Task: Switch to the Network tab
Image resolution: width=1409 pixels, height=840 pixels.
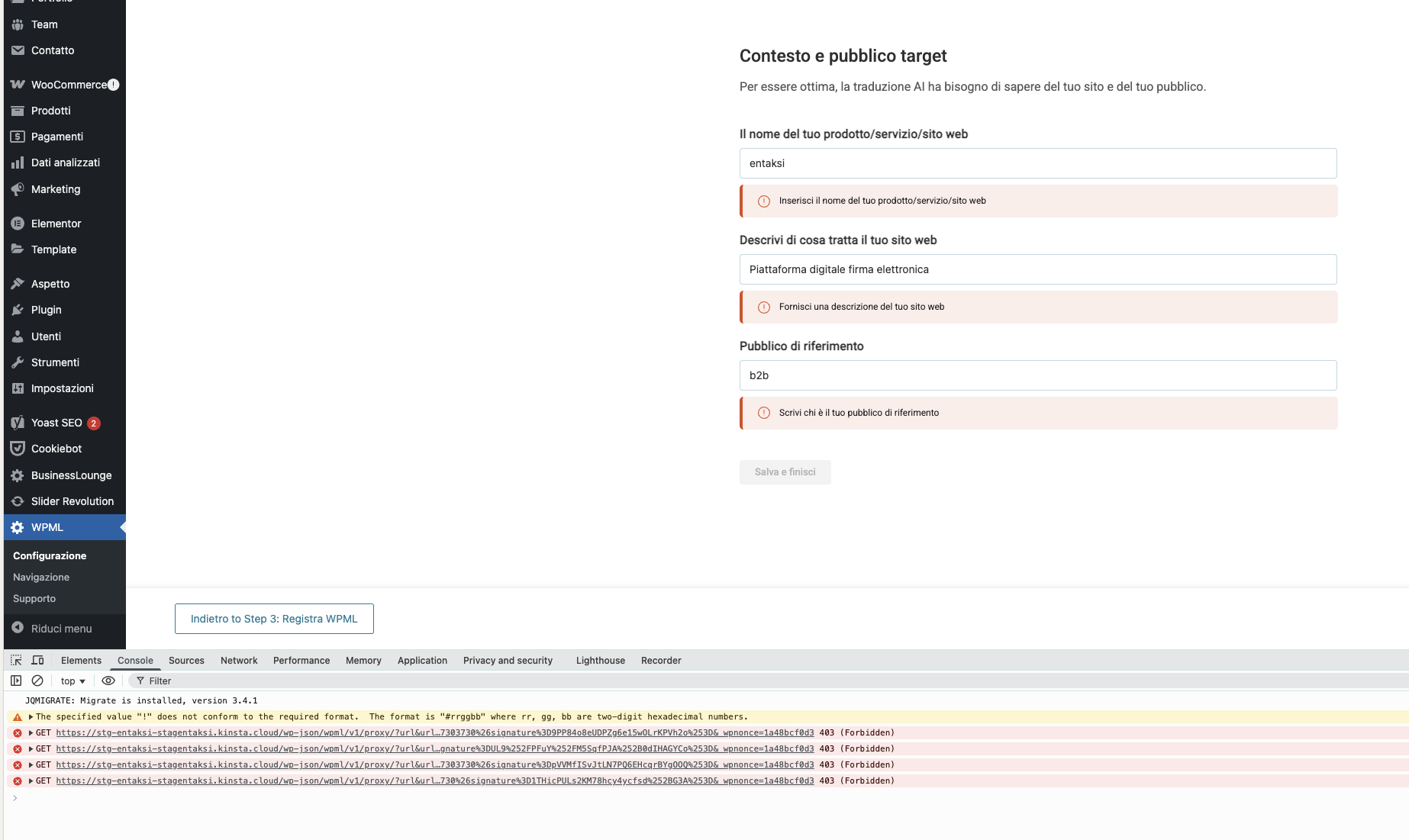Action: (239, 661)
